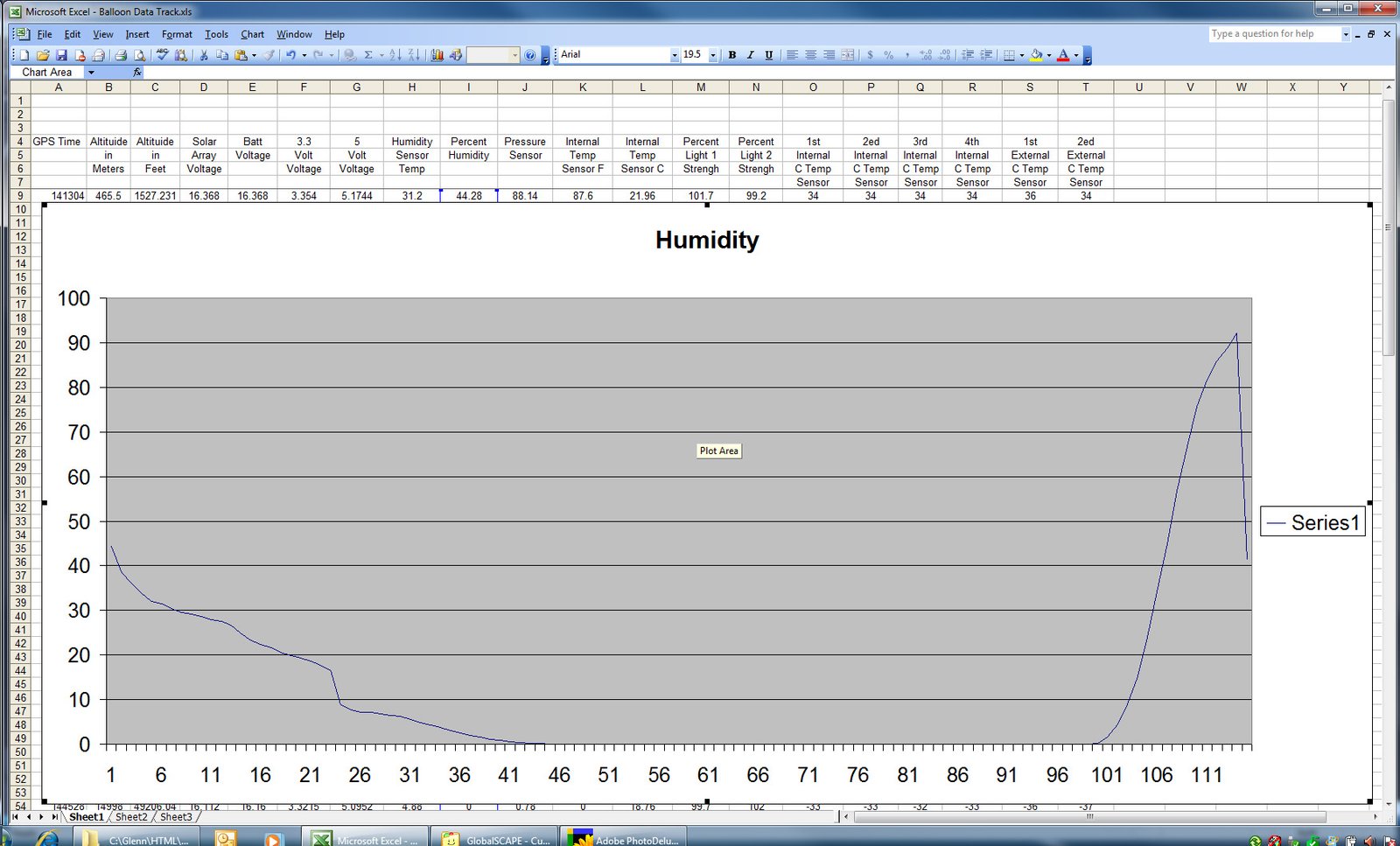Click the blue Help question mark icon
Image resolution: width=1400 pixels, height=846 pixels.
pos(529,55)
